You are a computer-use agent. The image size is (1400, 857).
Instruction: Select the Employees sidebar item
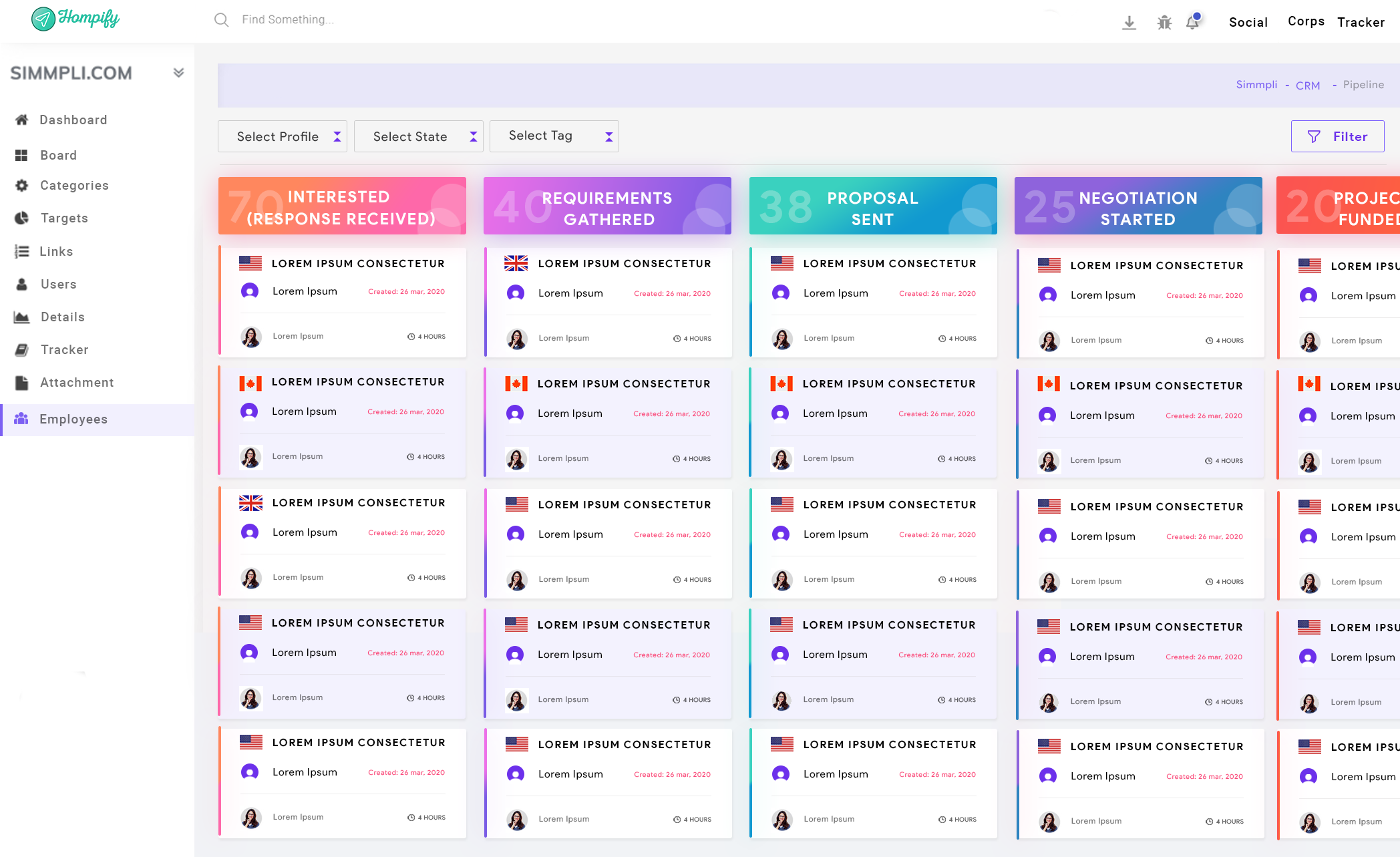click(x=73, y=419)
